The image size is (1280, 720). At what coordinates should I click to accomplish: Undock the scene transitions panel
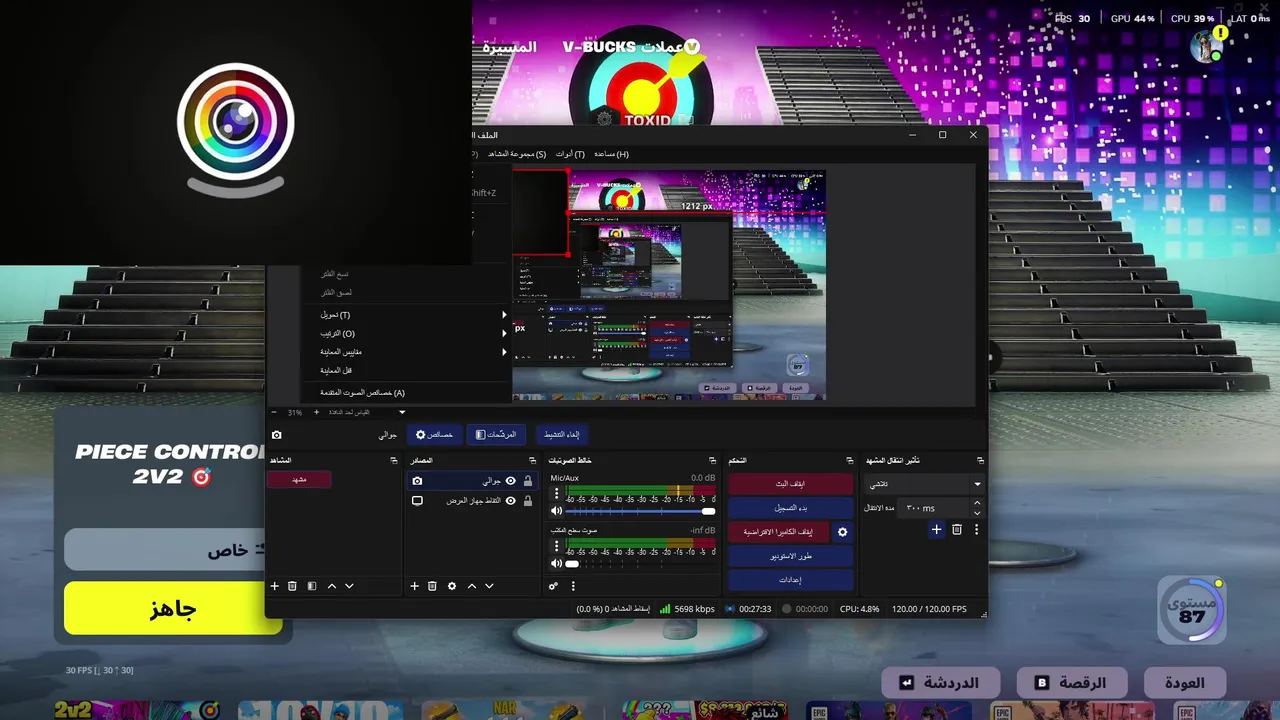(980, 460)
